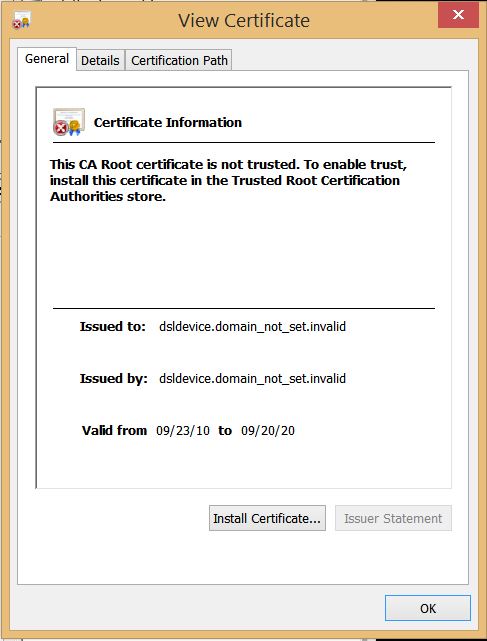Viewport: 487px width, 641px height.
Task: Select the Issued to domain value
Action: click(252, 327)
